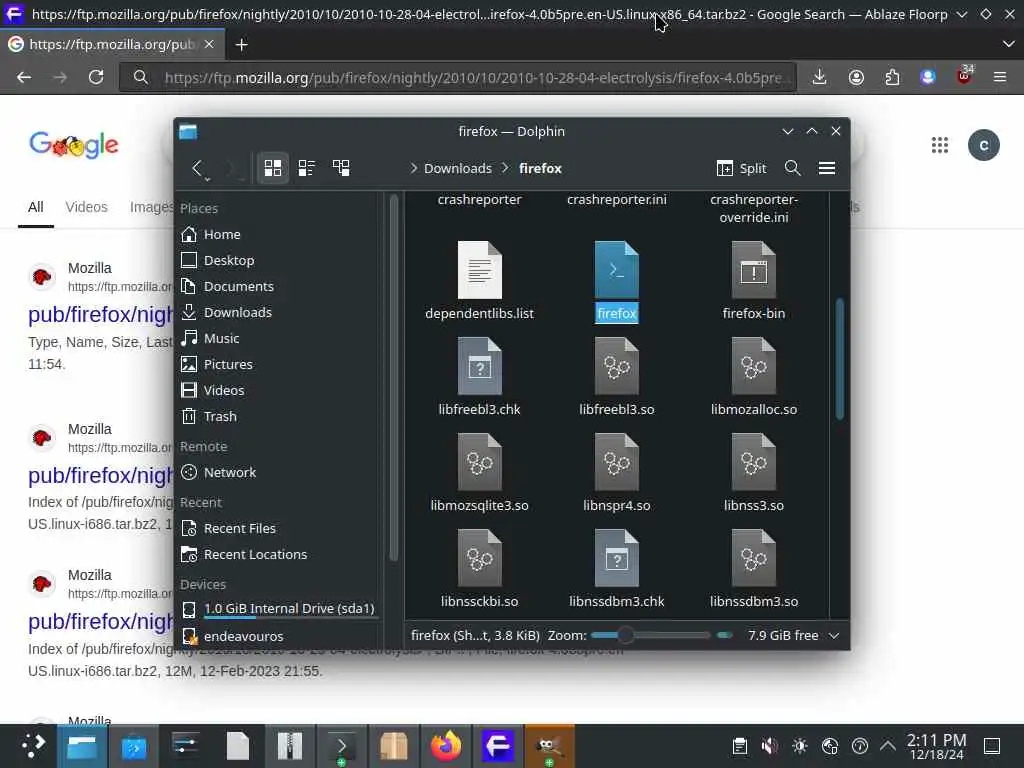Image resolution: width=1024 pixels, height=768 pixels.
Task: Select firefox-bin executable icon
Action: pos(754,270)
